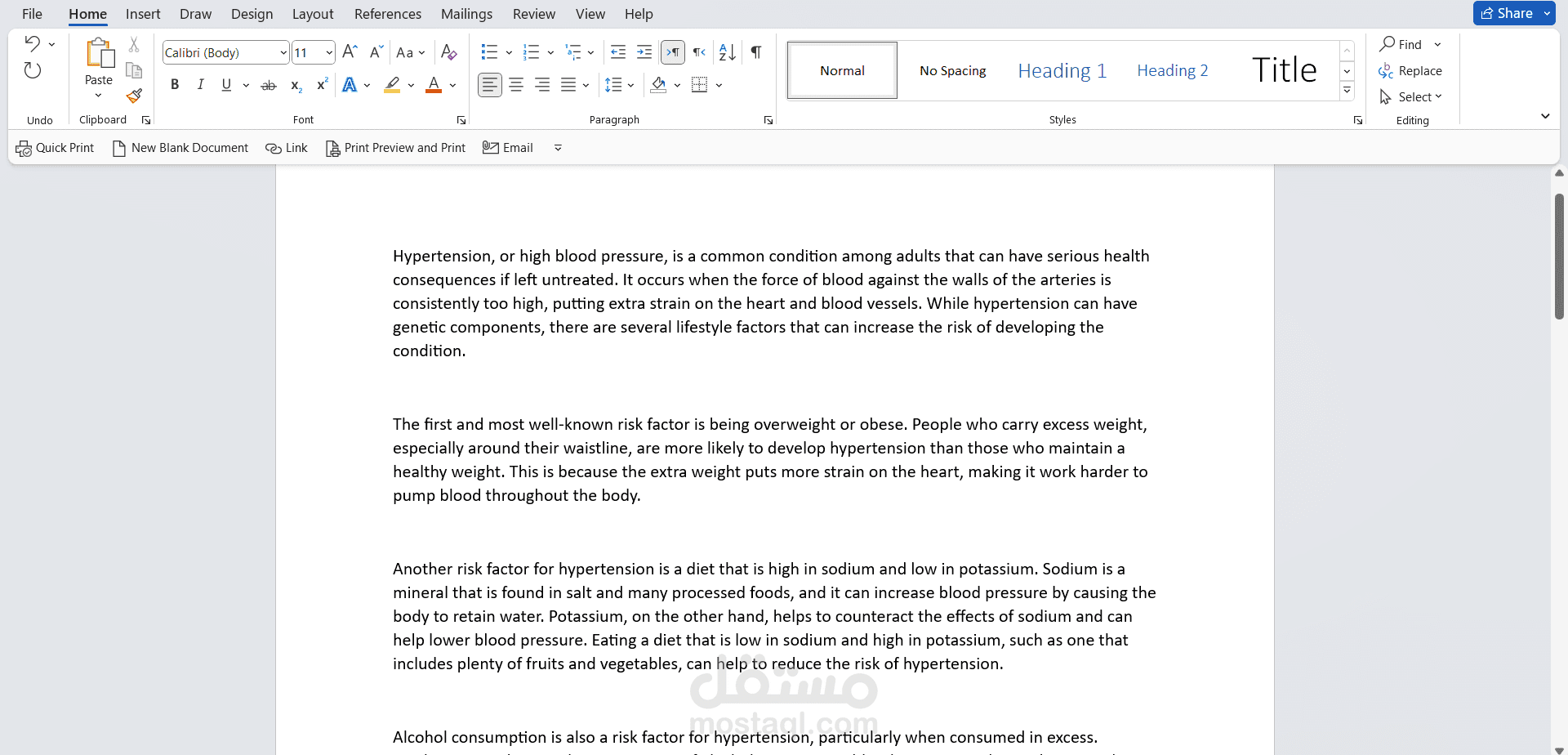Open the font size dropdown
Viewport: 1568px width, 755px height.
329,52
